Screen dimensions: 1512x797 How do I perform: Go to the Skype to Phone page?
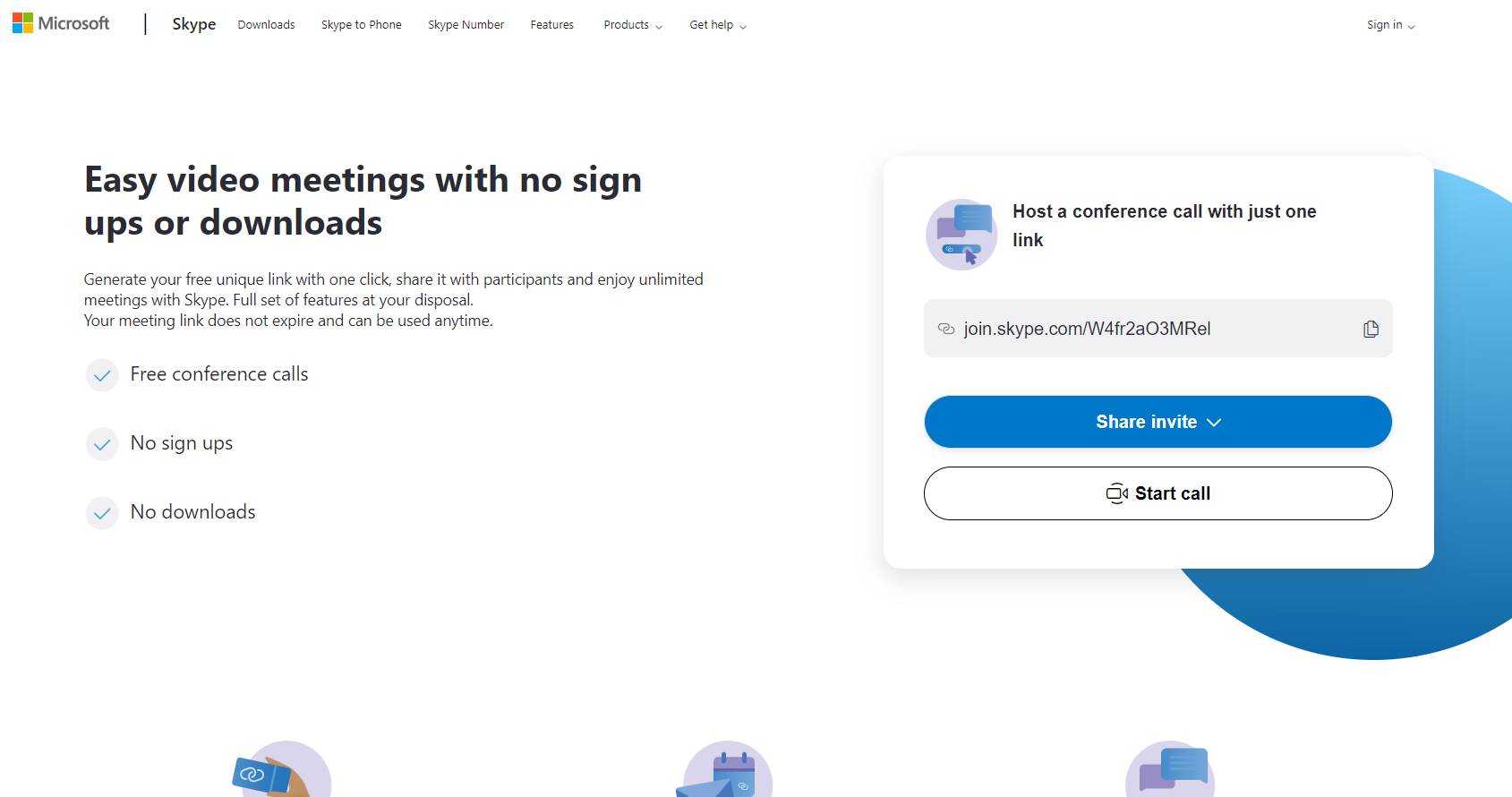coord(362,25)
